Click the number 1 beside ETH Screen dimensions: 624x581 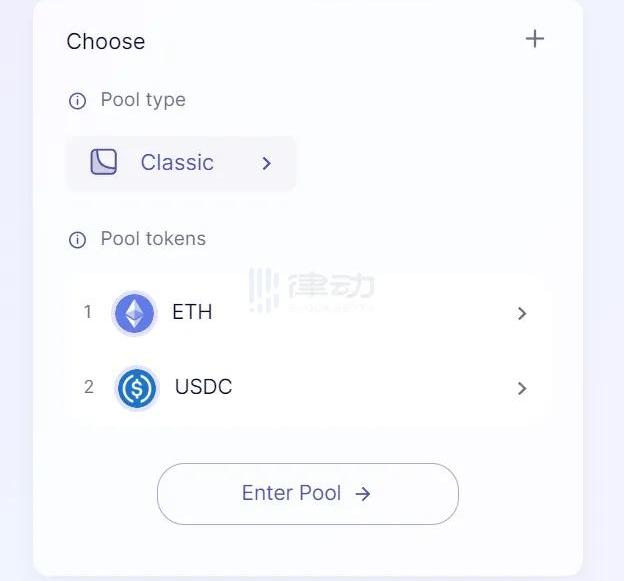(x=88, y=312)
